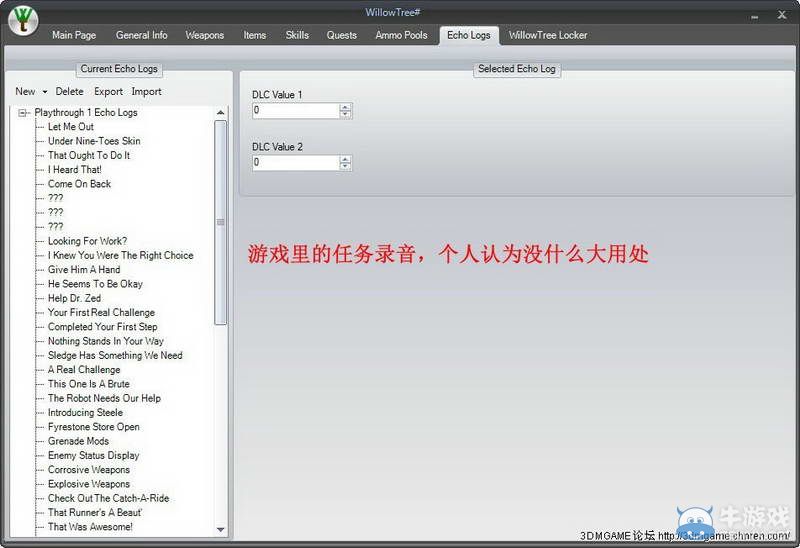Select 'Fyrestone Store Open' echo log
Image resolution: width=800 pixels, height=548 pixels.
(x=94, y=427)
